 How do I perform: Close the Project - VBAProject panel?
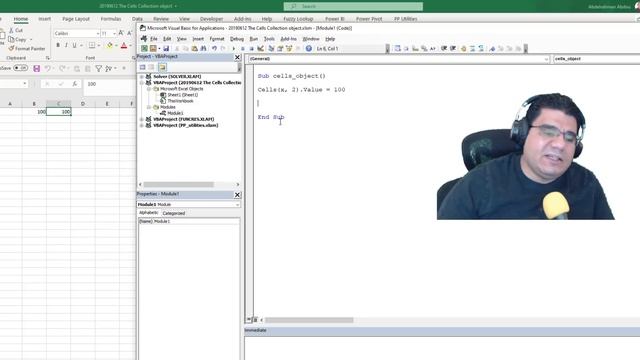[237, 58]
